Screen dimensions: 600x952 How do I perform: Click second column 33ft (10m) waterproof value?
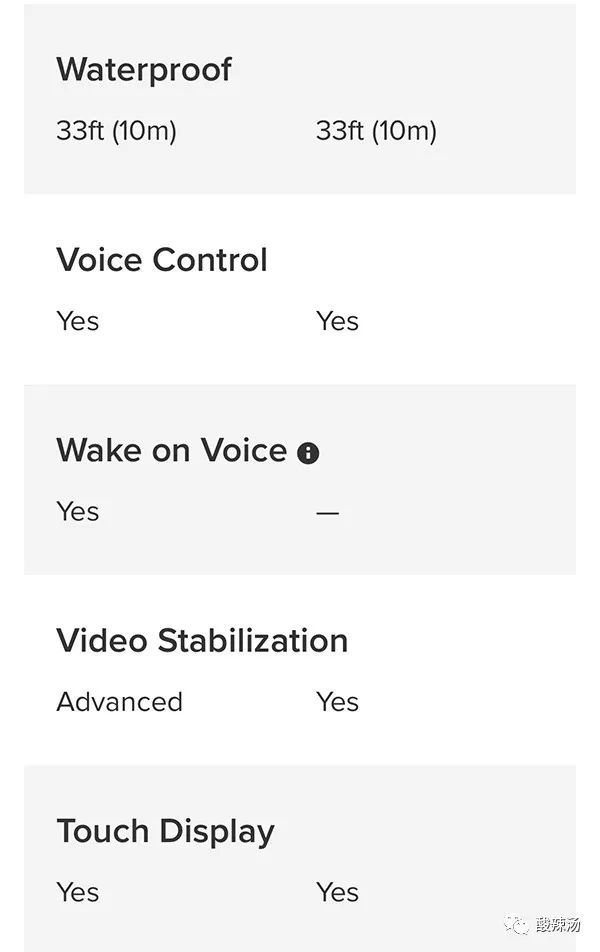click(x=376, y=131)
